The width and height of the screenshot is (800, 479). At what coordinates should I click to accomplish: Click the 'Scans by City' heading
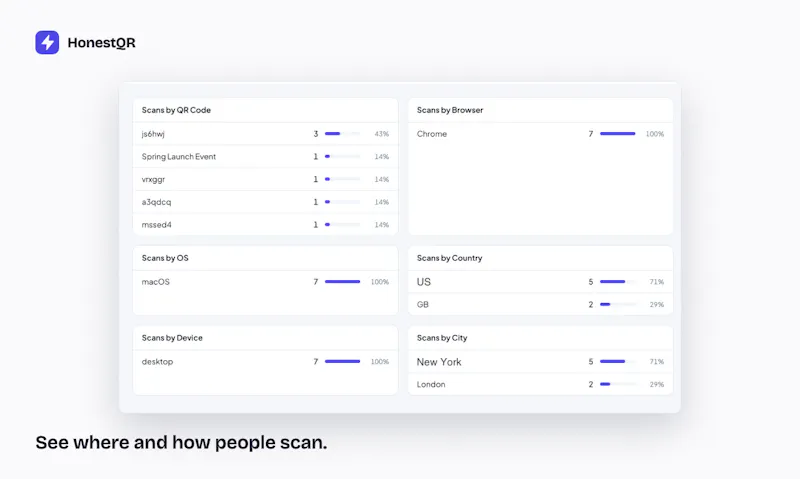(x=442, y=338)
